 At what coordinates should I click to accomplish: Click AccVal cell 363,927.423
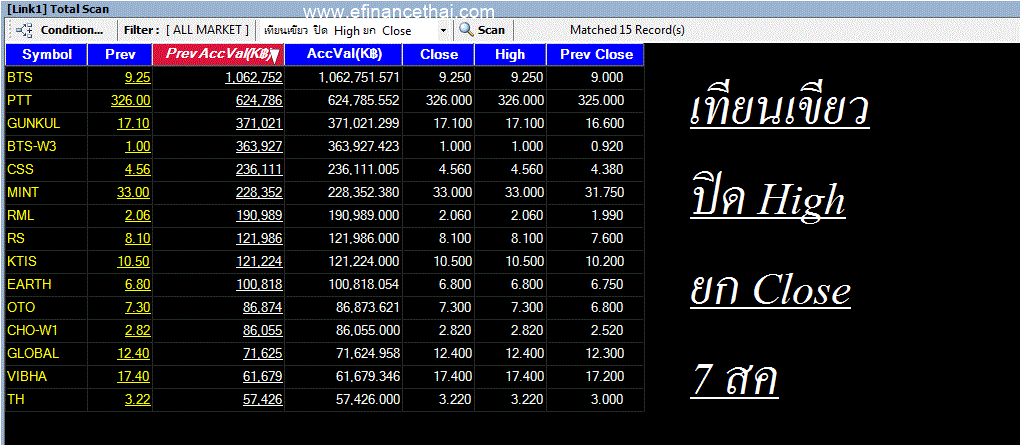point(364,146)
